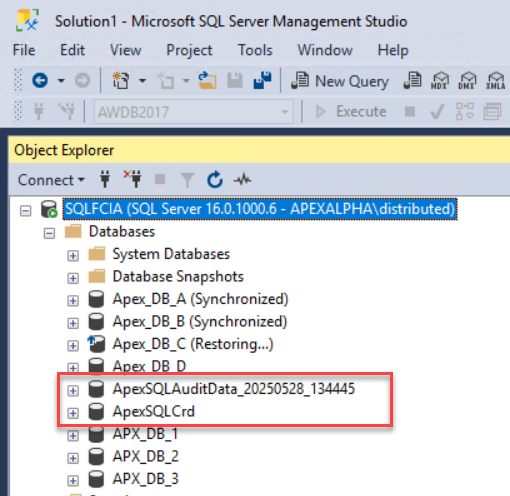Click the navigate back arrow icon
Screen dimensions: 510x496
pos(40,80)
